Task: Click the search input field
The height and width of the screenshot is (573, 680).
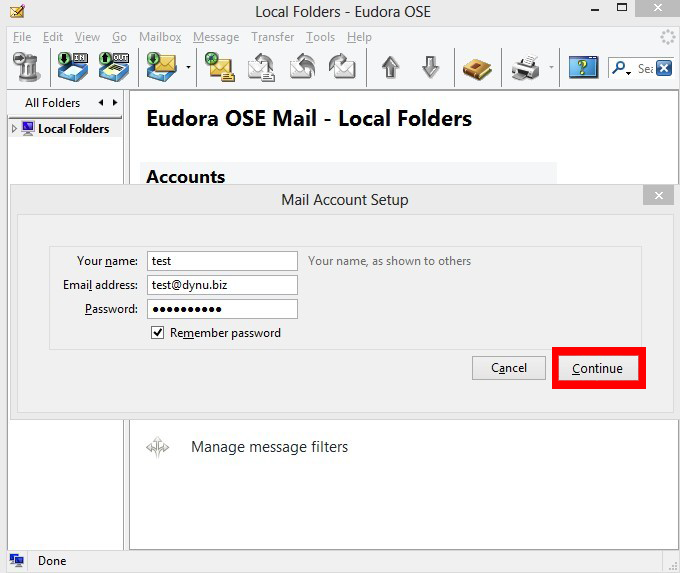Action: click(x=645, y=68)
